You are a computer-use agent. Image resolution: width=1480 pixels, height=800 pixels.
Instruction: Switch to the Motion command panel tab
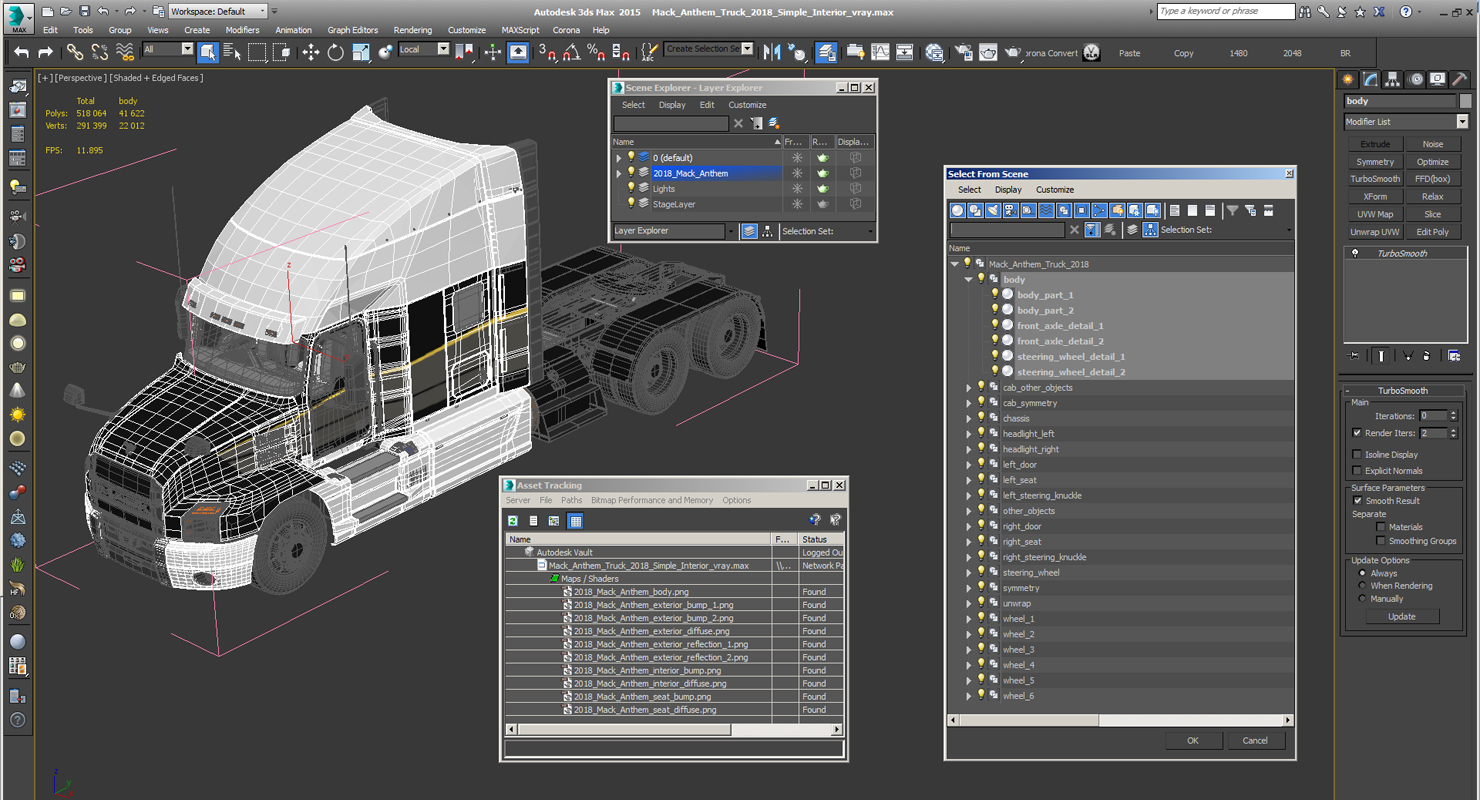click(x=1415, y=80)
